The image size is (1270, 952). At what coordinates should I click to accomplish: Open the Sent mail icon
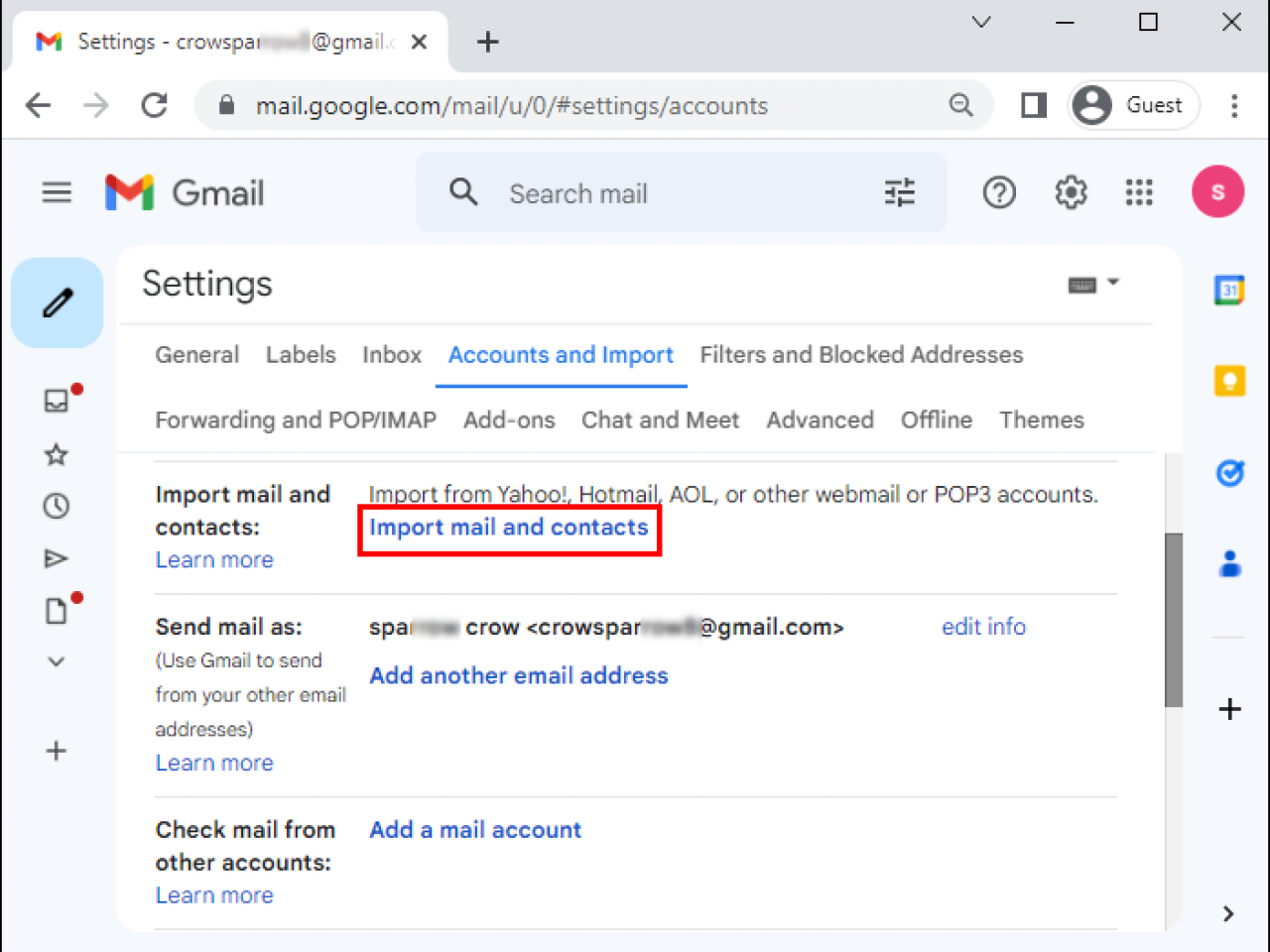pos(56,557)
